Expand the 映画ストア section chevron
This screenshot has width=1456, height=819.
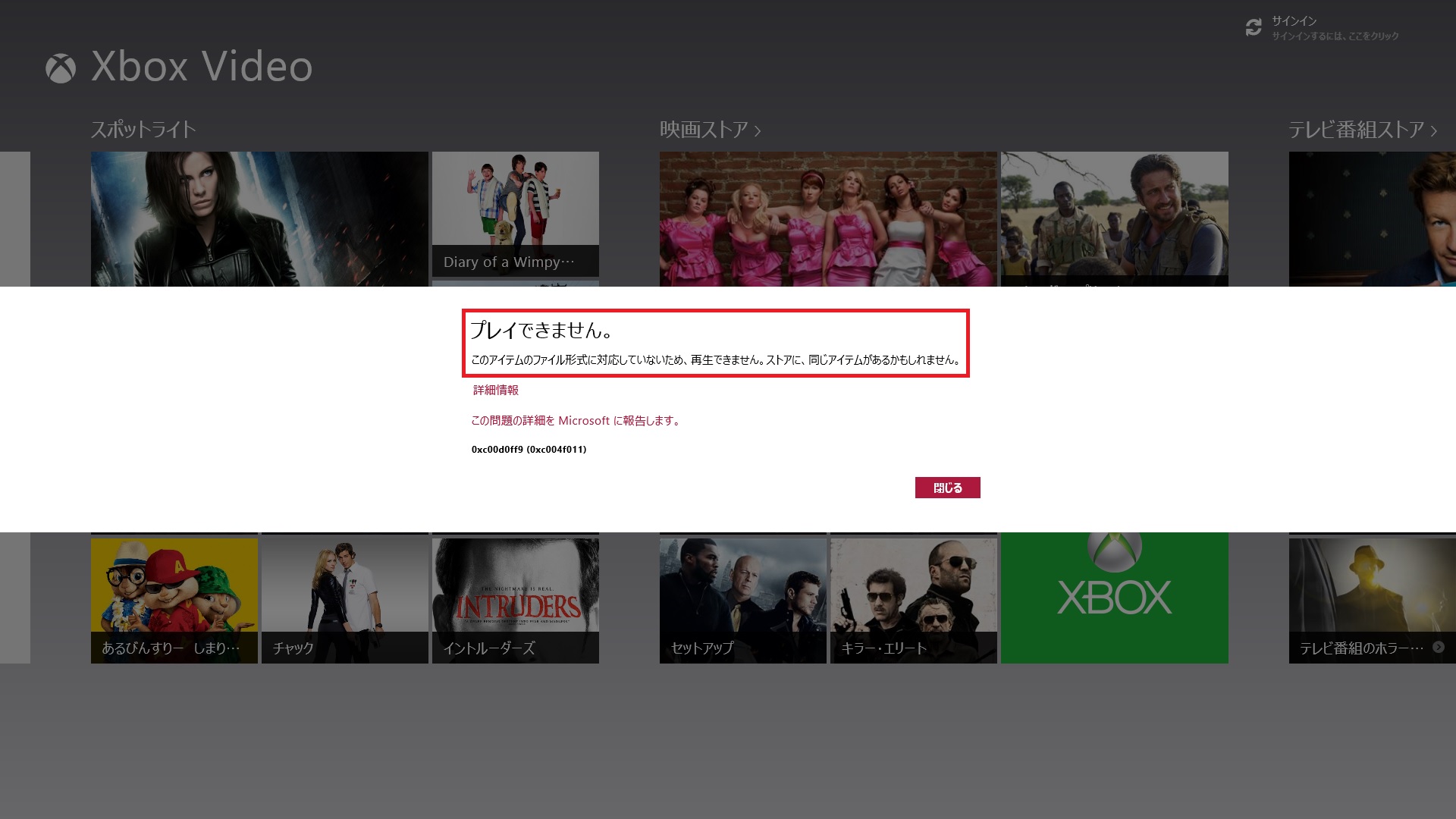758,131
